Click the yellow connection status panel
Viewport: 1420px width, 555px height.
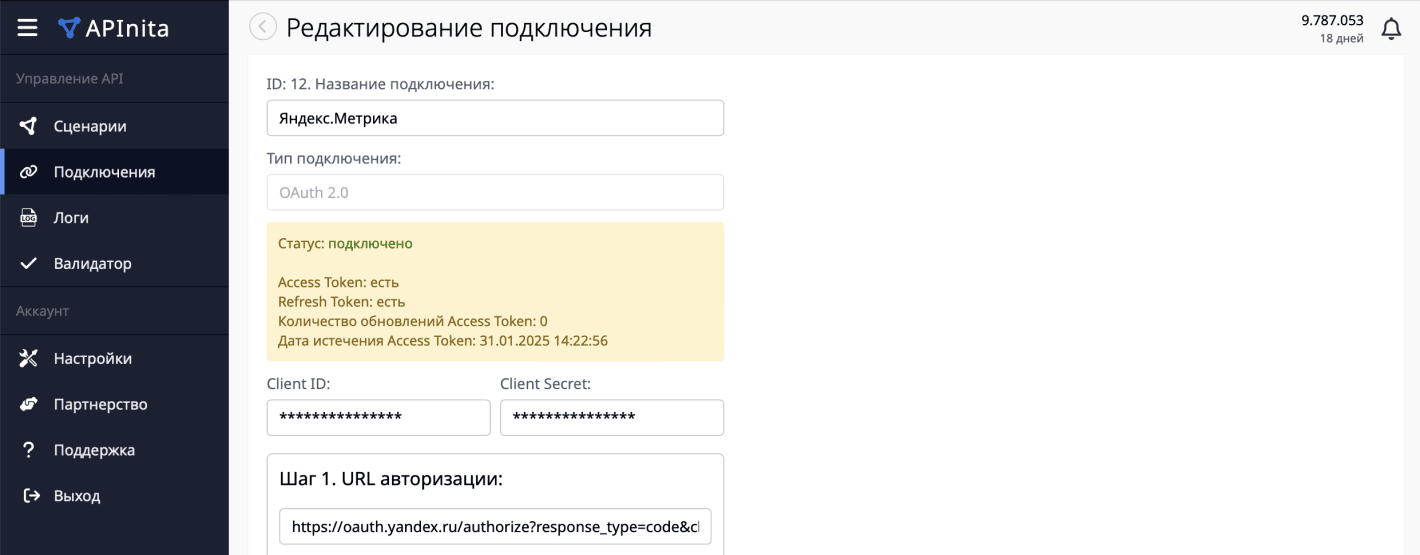495,292
